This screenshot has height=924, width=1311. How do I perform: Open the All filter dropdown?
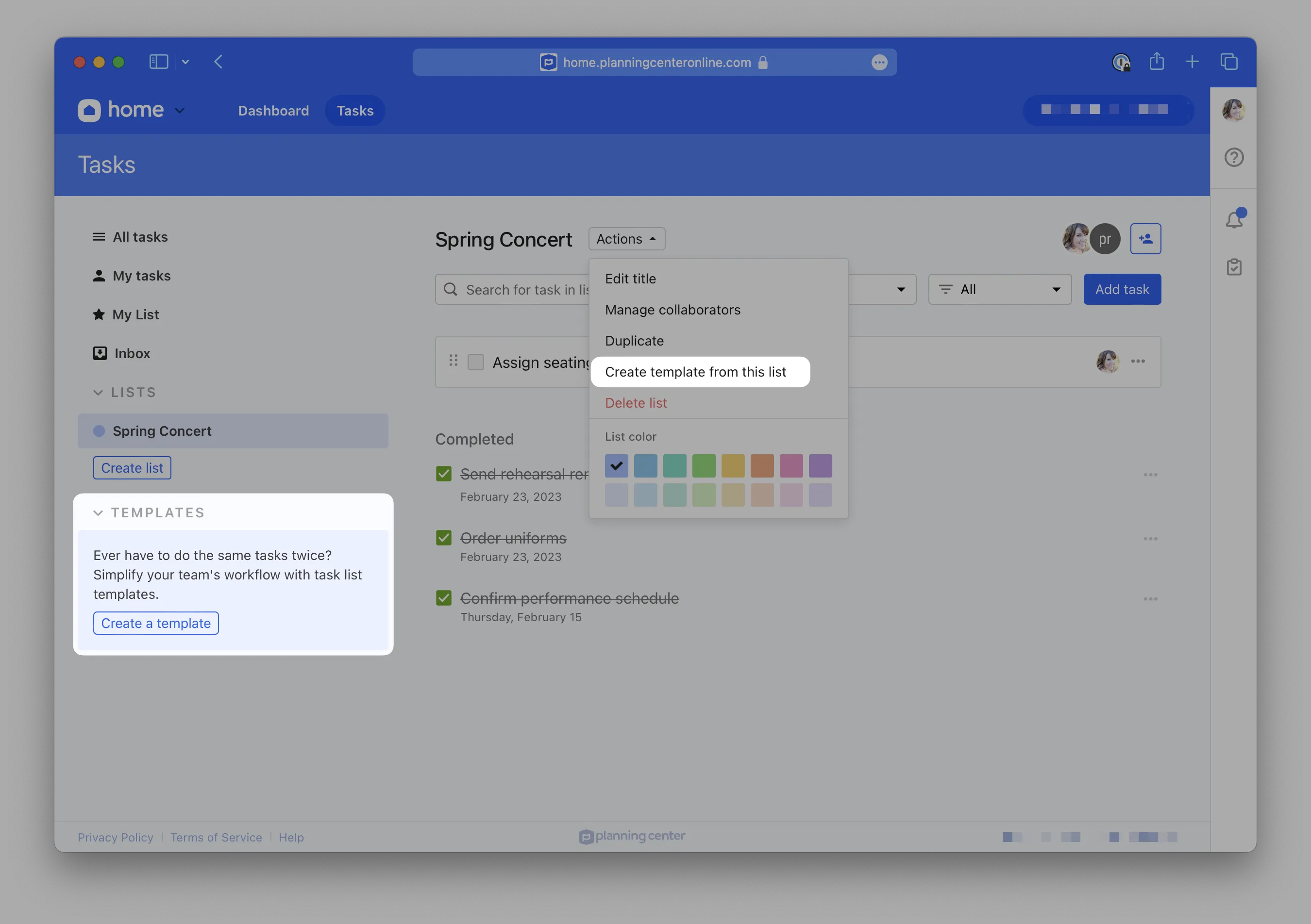999,289
